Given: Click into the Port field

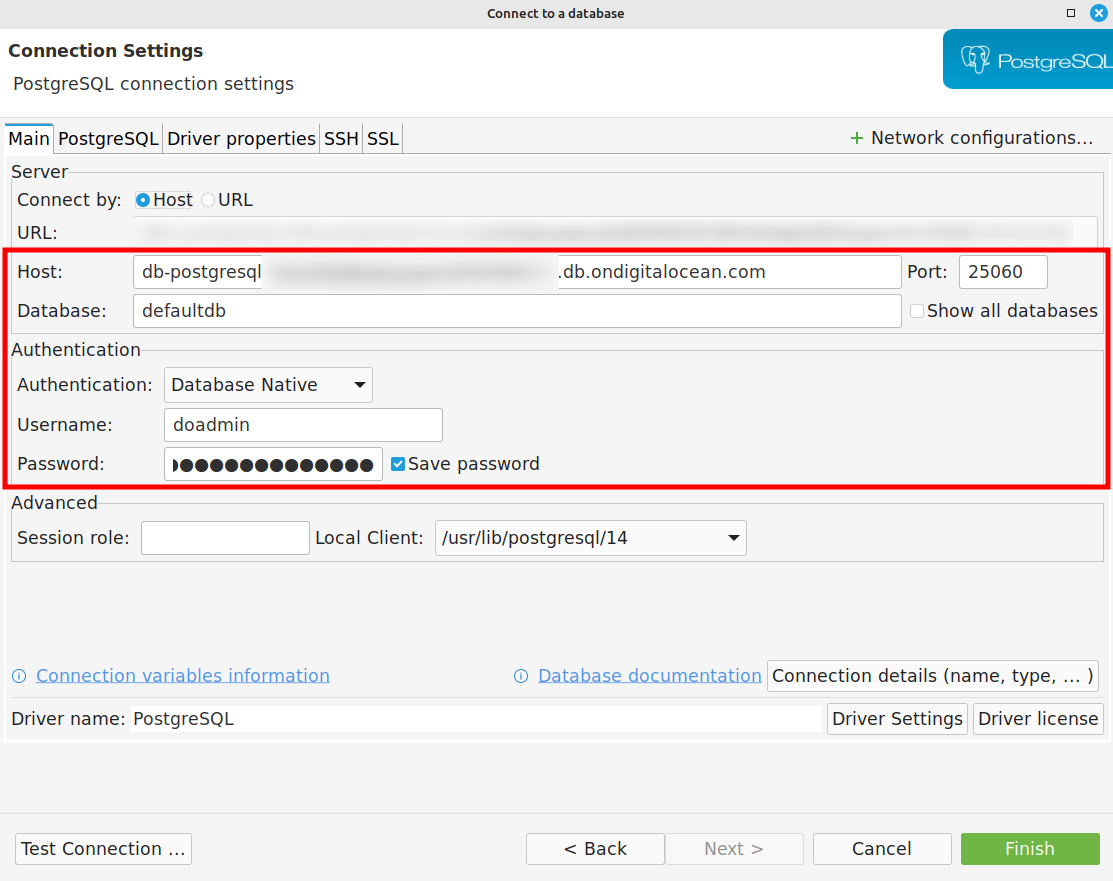Looking at the screenshot, I should (1002, 272).
